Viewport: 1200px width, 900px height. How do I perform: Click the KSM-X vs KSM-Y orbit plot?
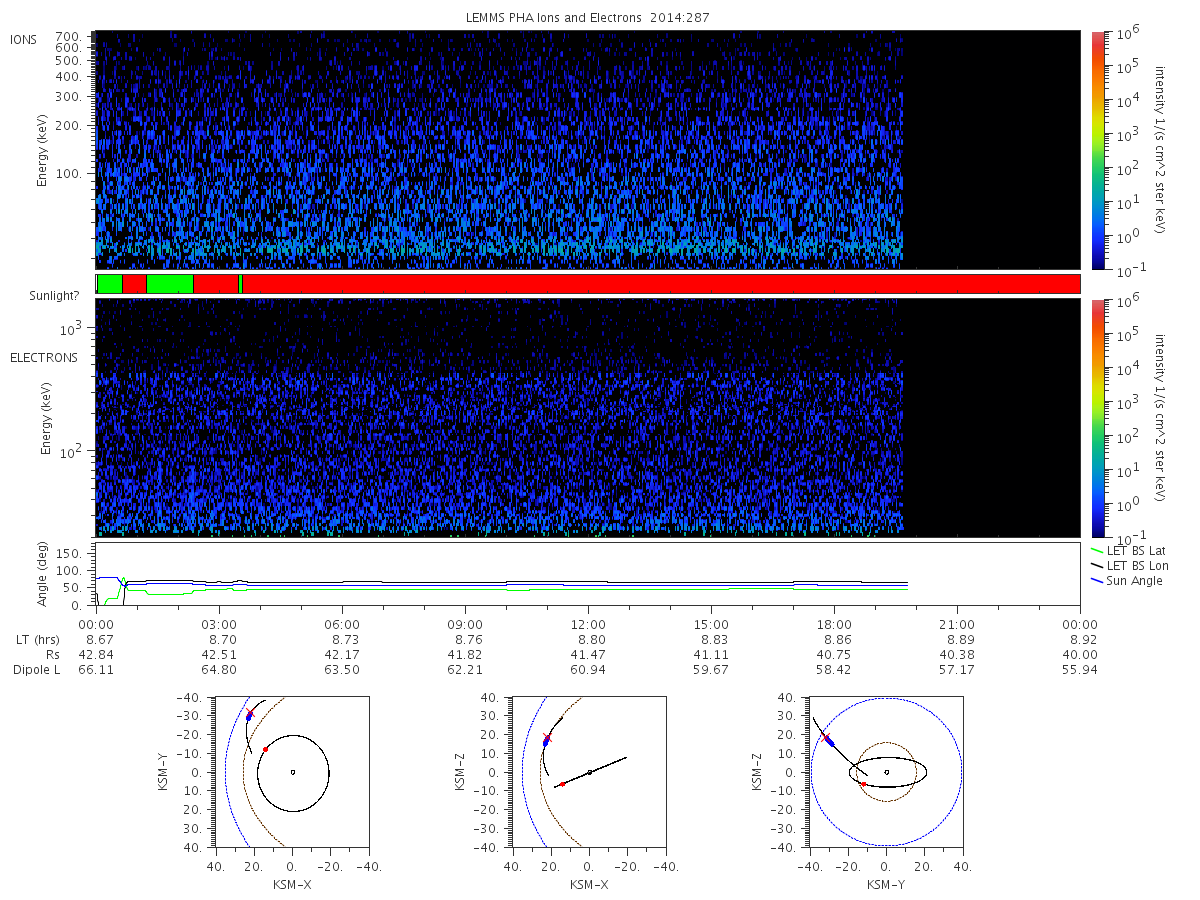(291, 772)
